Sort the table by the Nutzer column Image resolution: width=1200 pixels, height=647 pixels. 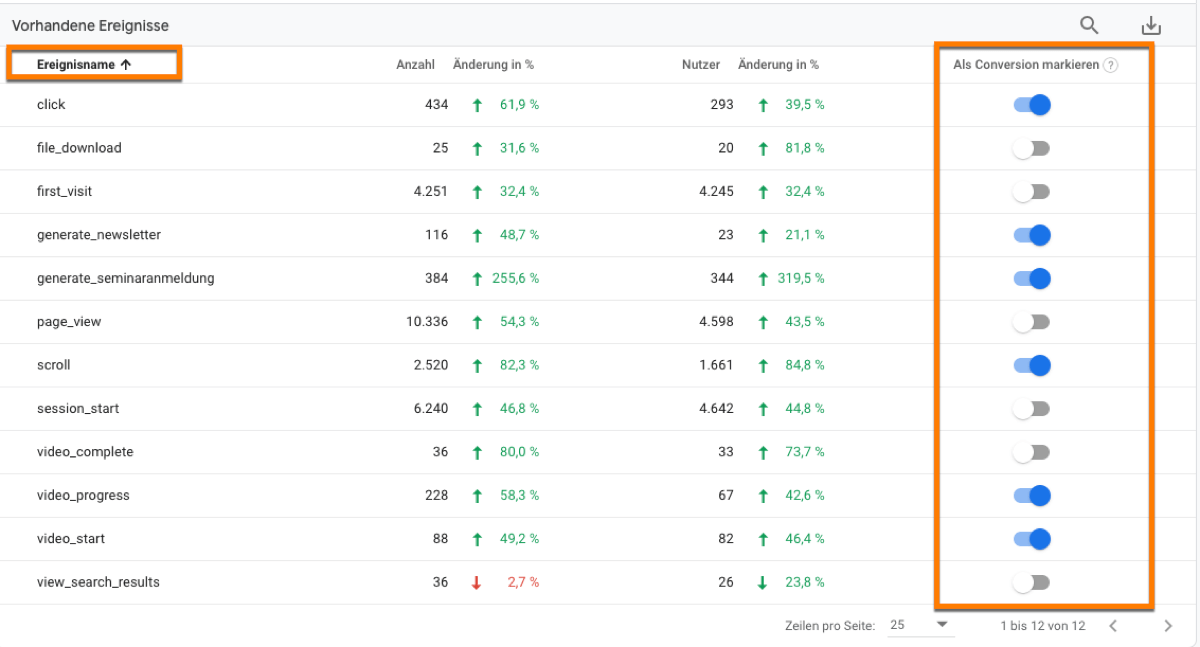coord(700,64)
